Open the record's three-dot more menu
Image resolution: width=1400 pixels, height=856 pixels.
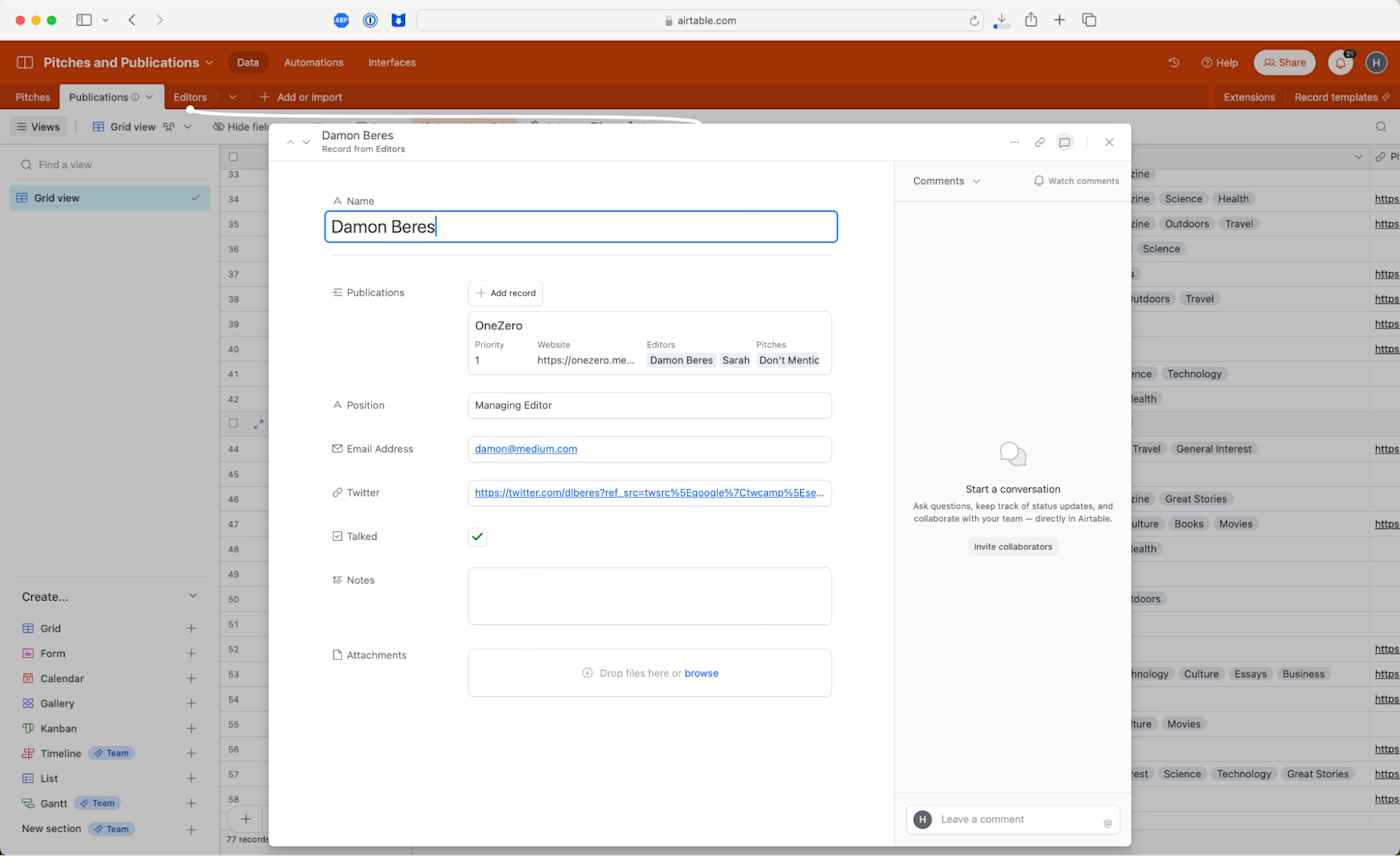point(1015,142)
